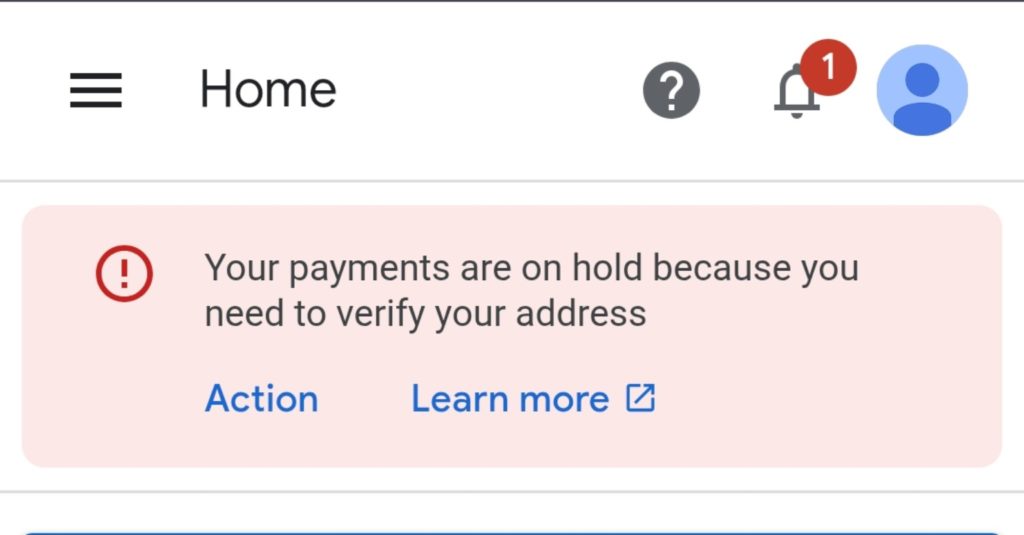Click the red exclamation alert icon
Image resolution: width=1024 pixels, height=535 pixels.
[125, 274]
